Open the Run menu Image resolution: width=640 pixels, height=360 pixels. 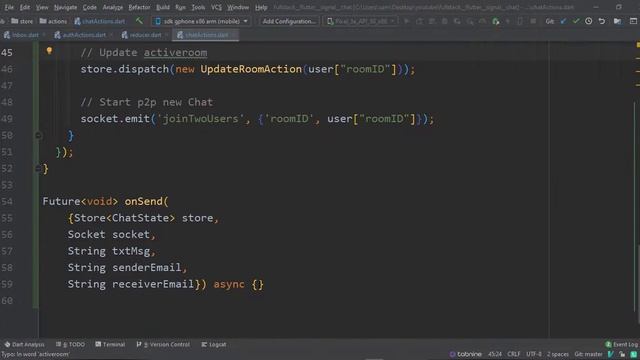[x=180, y=7]
